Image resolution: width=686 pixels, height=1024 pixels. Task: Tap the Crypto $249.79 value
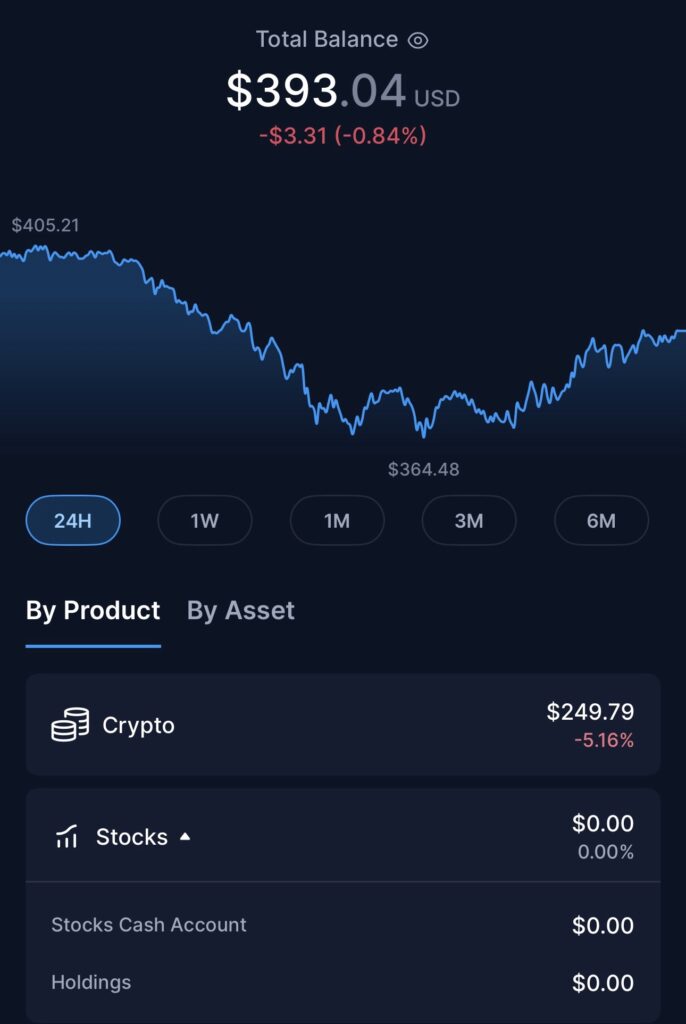[590, 712]
